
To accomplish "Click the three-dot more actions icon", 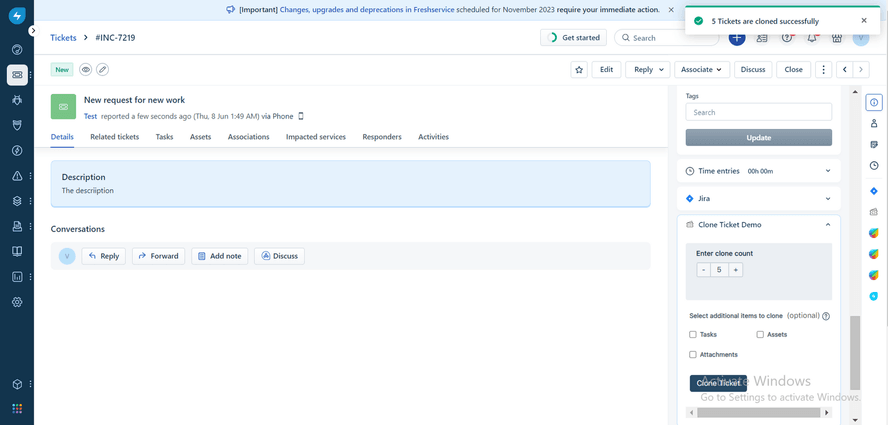I will coord(823,70).
